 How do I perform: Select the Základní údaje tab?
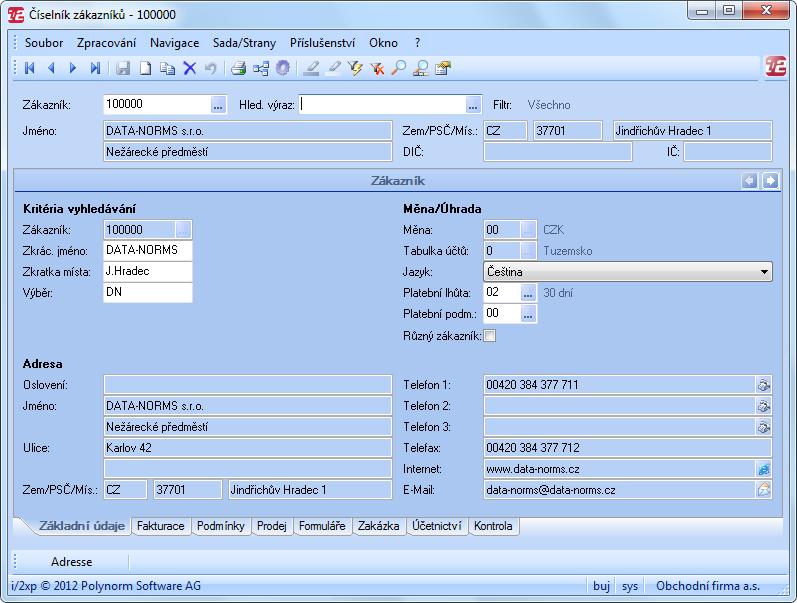coord(81,526)
